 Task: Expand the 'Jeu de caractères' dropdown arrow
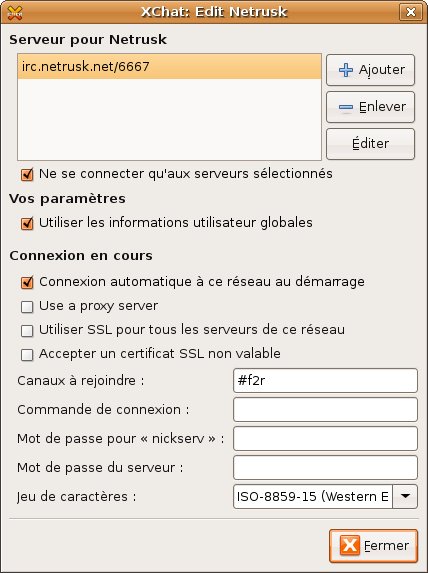(x=405, y=496)
